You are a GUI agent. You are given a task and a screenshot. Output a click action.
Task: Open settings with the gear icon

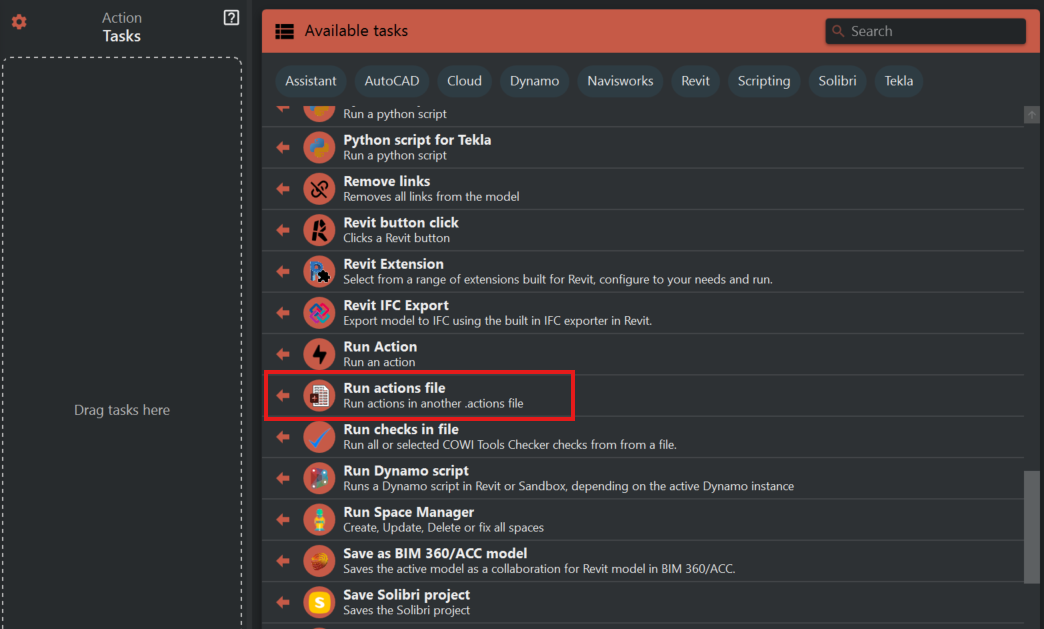point(19,22)
